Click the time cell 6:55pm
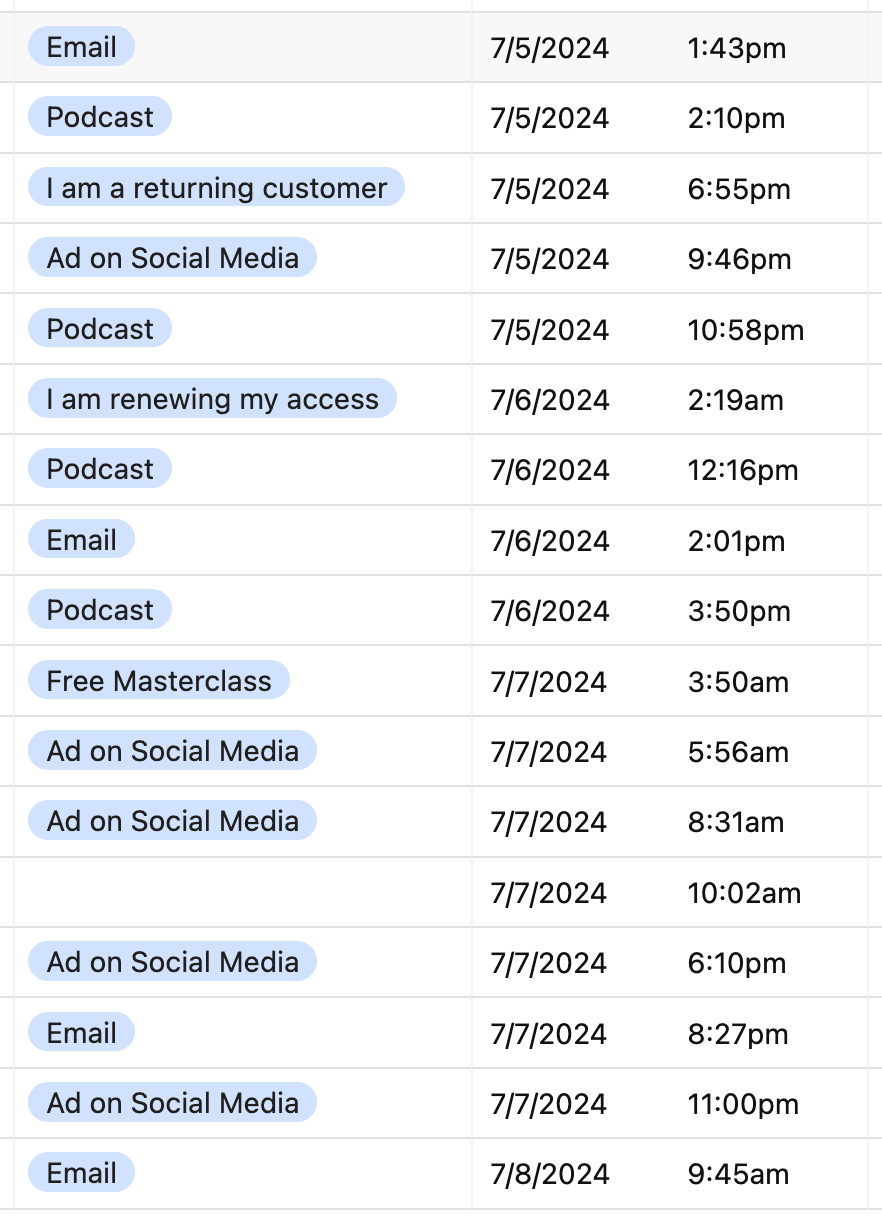 tap(738, 189)
